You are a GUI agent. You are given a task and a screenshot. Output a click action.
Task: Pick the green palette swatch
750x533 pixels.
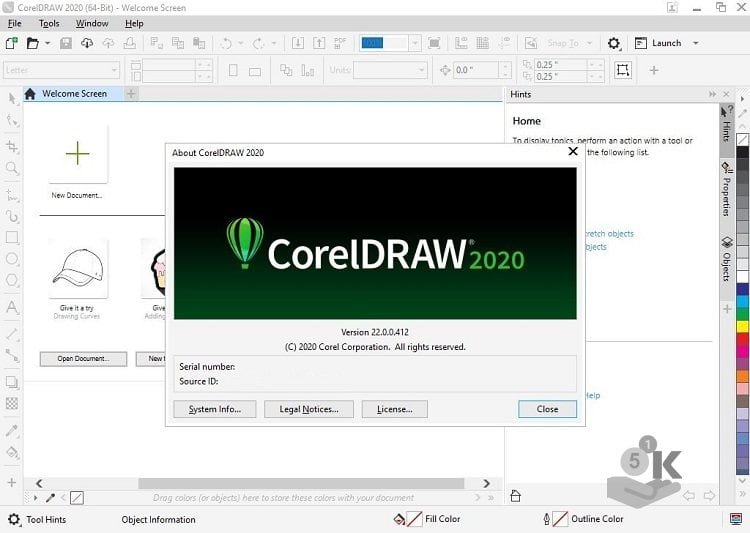click(742, 314)
